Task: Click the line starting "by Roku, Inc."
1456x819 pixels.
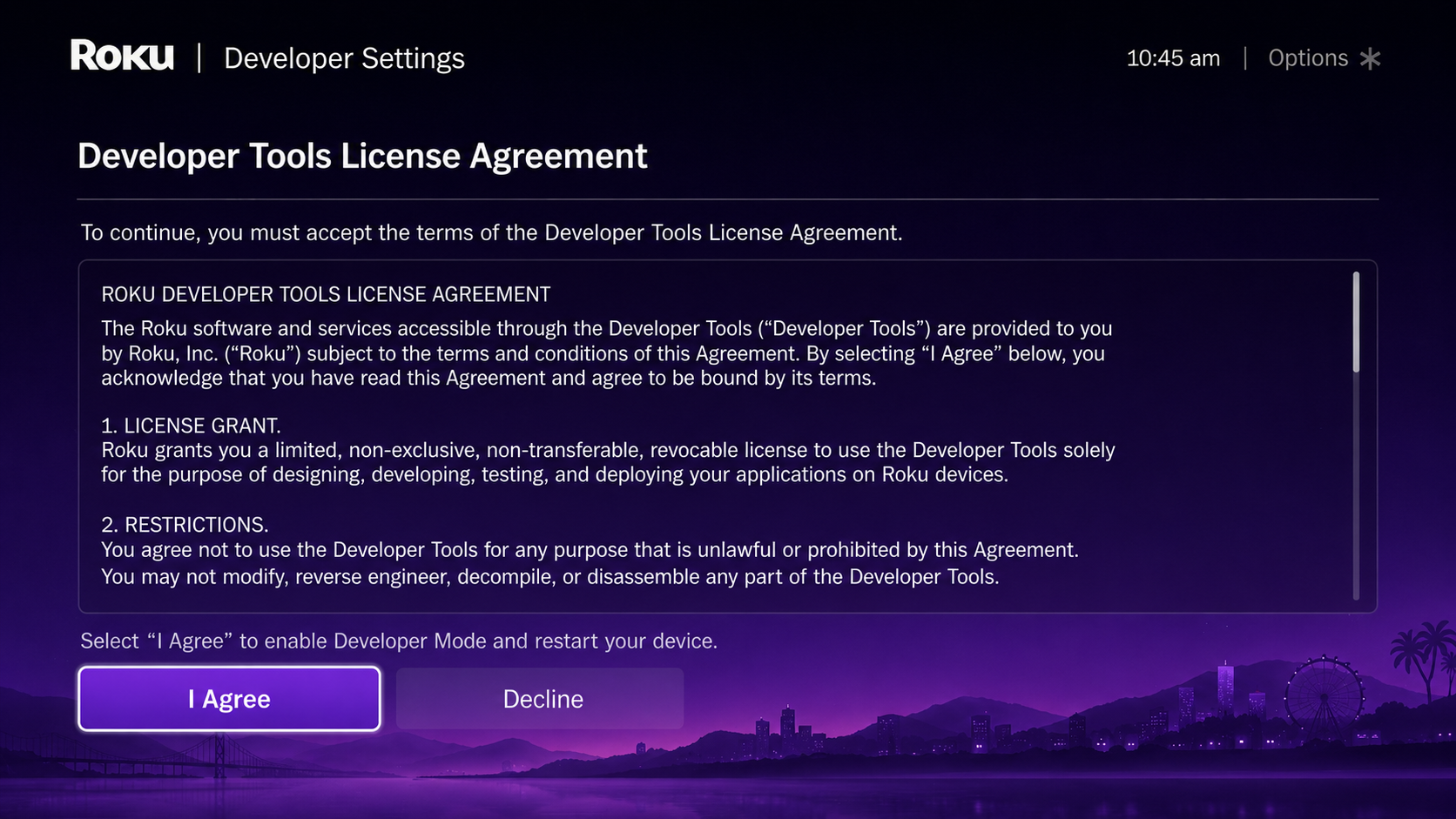Action: [603, 353]
